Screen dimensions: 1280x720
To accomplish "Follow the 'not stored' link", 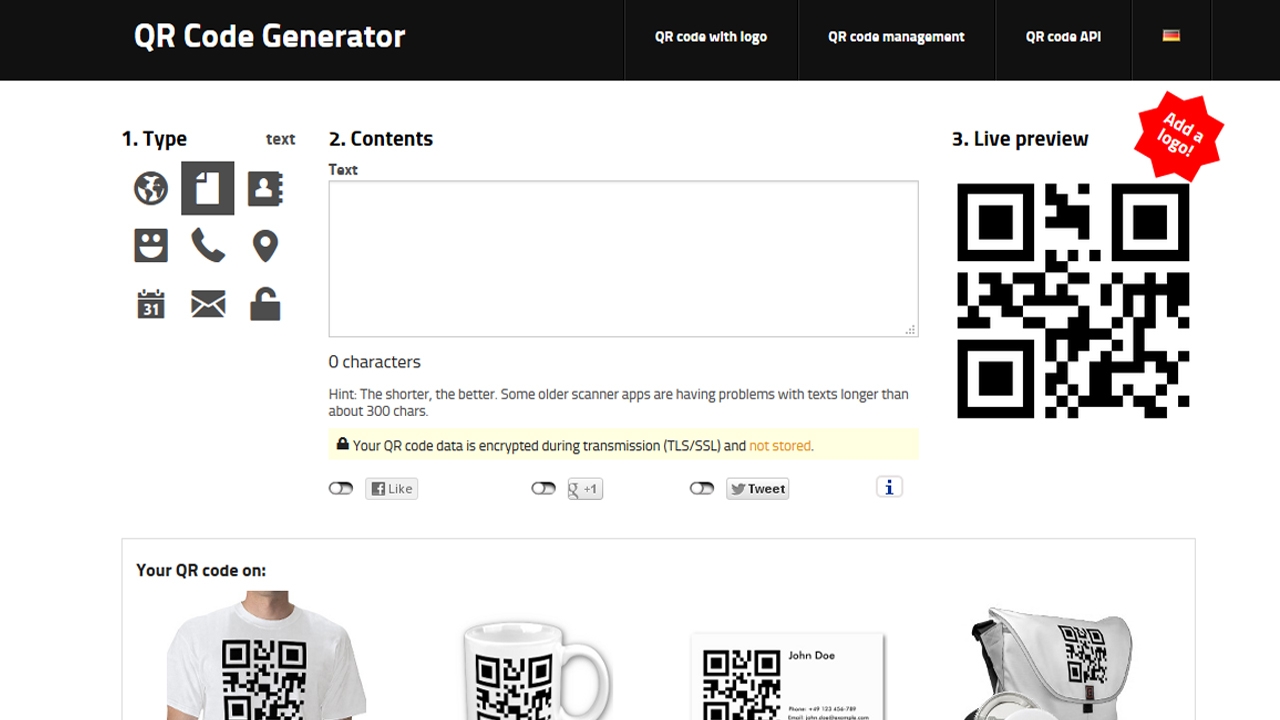I will (780, 446).
